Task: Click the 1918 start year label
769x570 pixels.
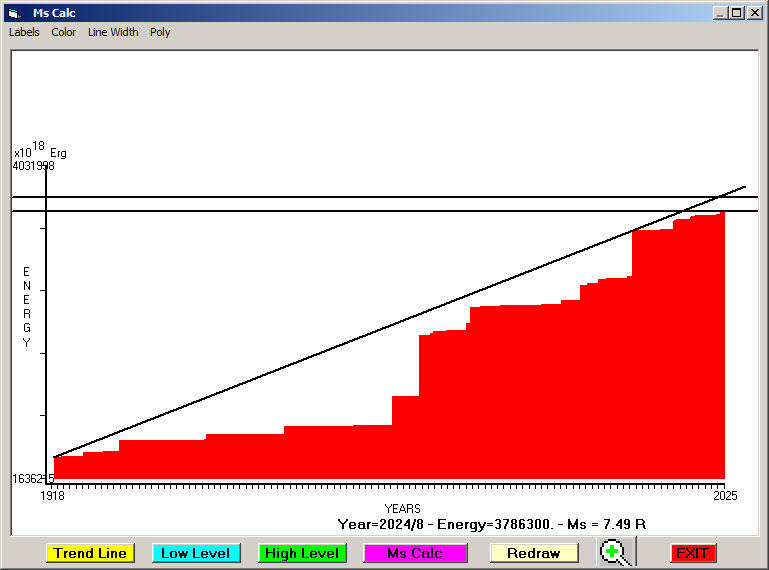Action: coord(51,496)
